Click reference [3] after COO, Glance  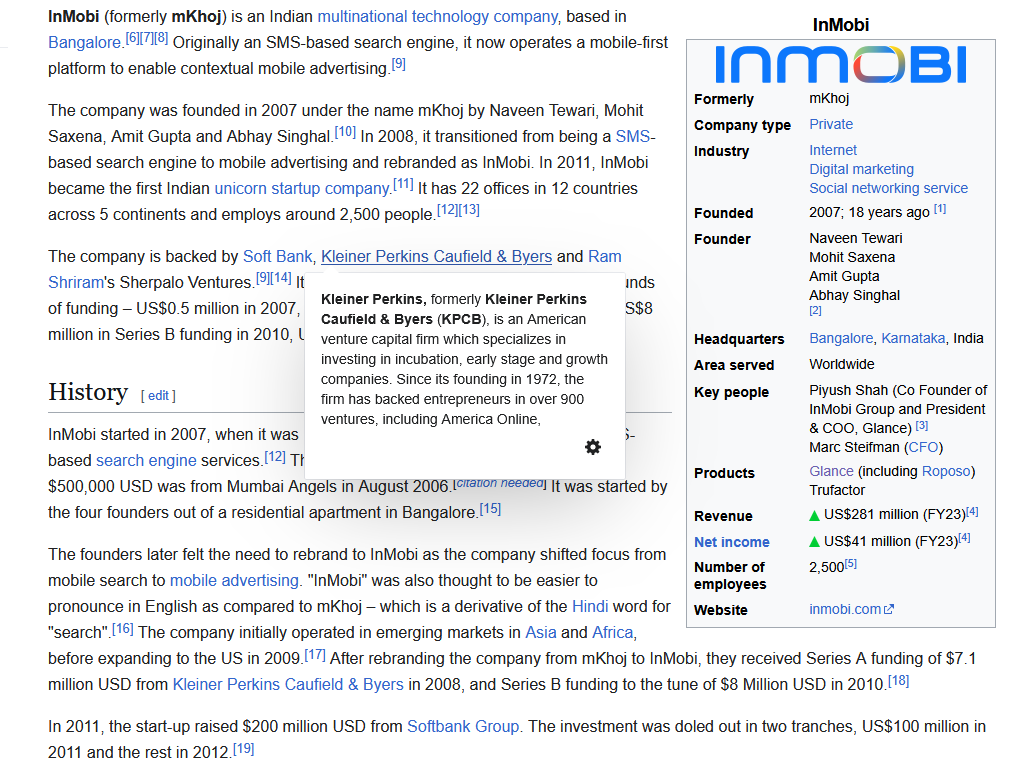[x=921, y=425]
